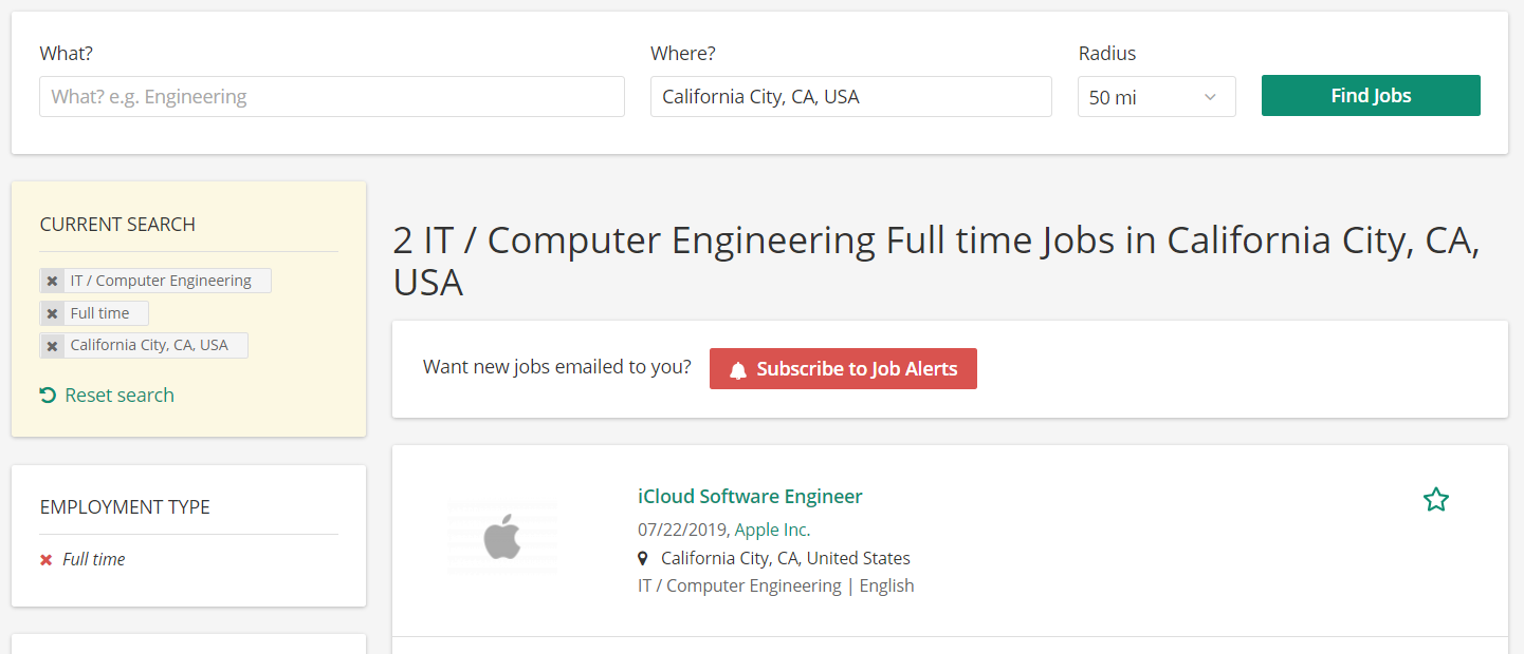Viewport: 1524px width, 654px height.
Task: Click the Find Jobs button
Action: 1370,95
